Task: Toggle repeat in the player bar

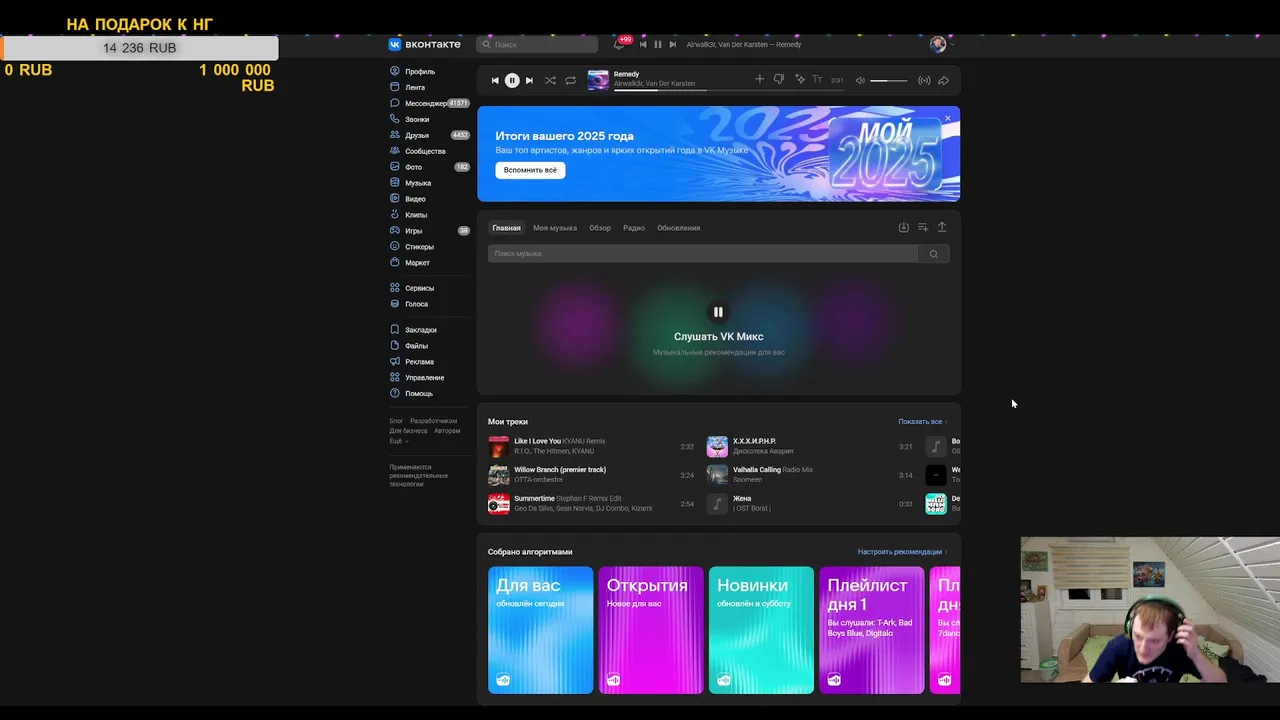Action: pyautogui.click(x=570, y=80)
